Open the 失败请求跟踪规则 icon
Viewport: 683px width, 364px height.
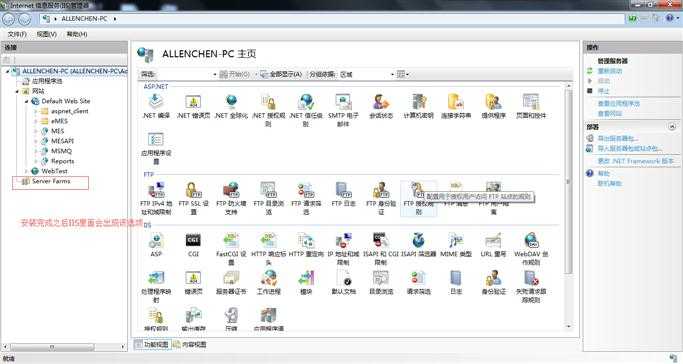click(531, 278)
